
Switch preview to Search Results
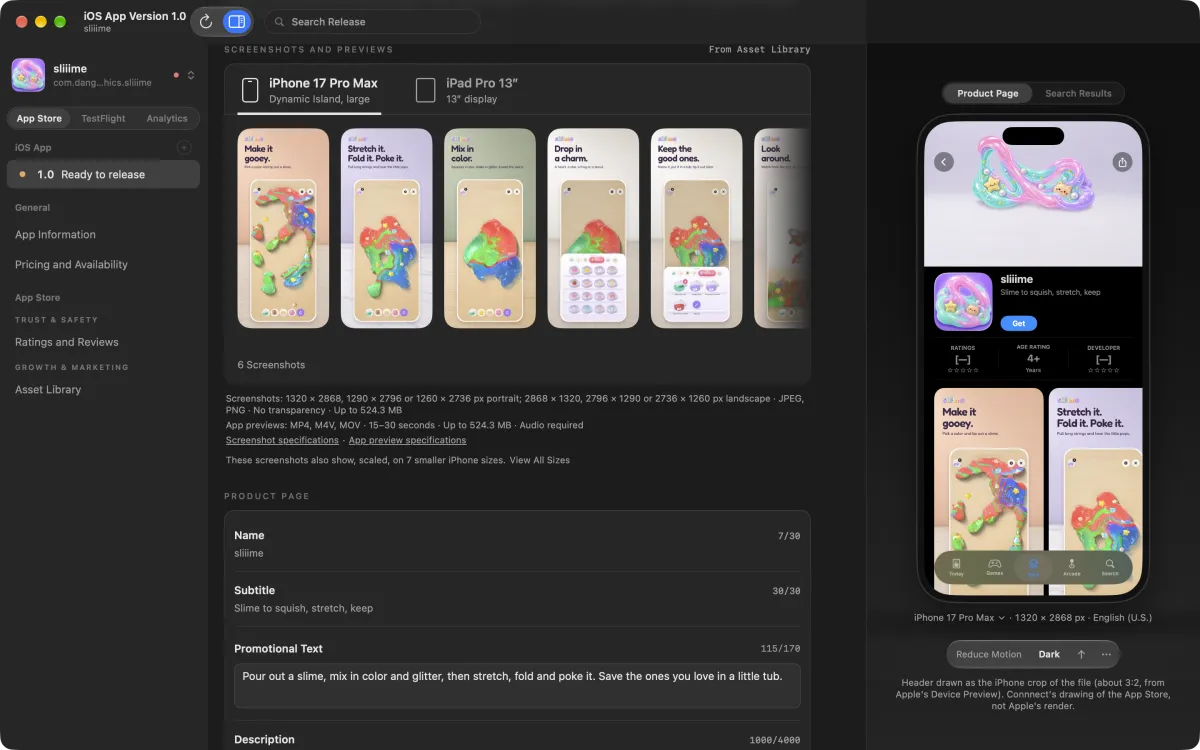click(x=1078, y=93)
